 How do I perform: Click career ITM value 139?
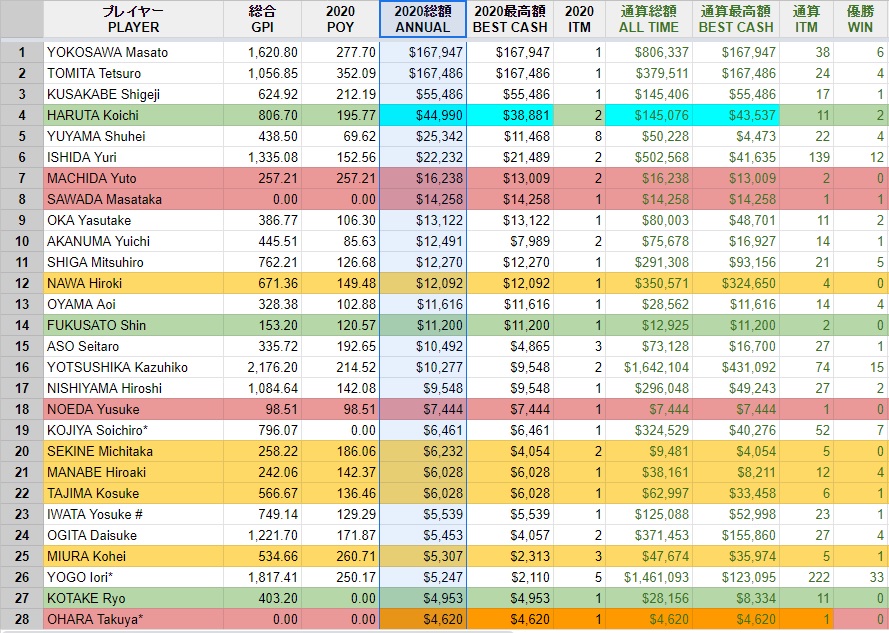click(x=806, y=157)
